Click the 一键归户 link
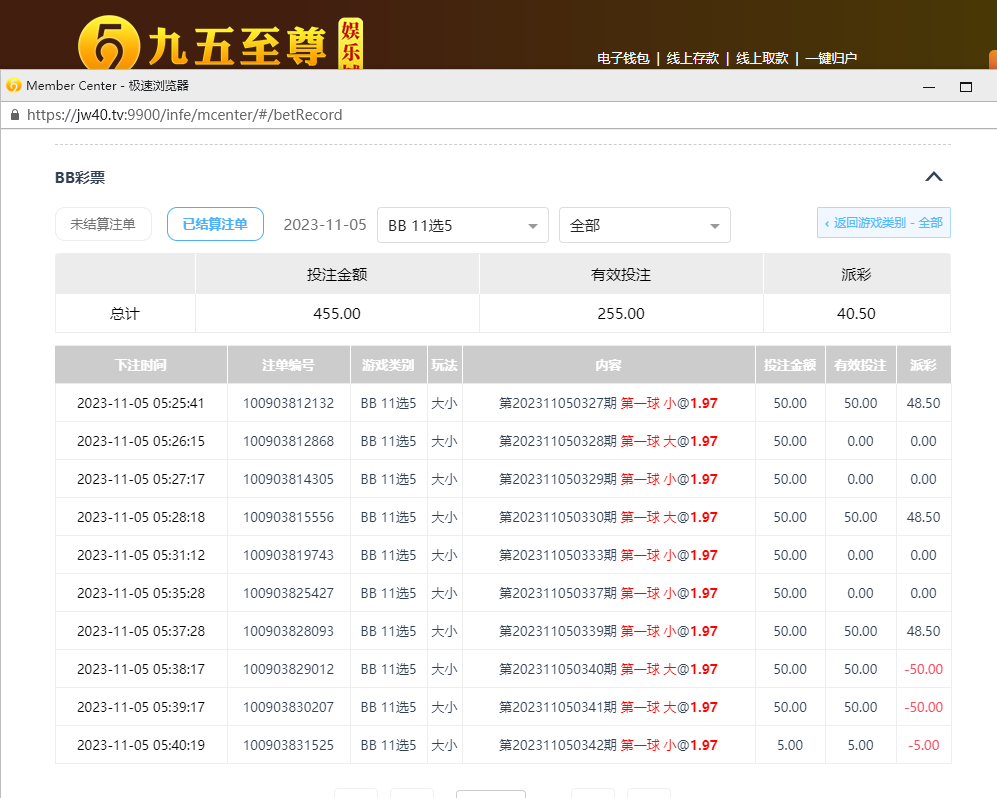 coord(831,58)
